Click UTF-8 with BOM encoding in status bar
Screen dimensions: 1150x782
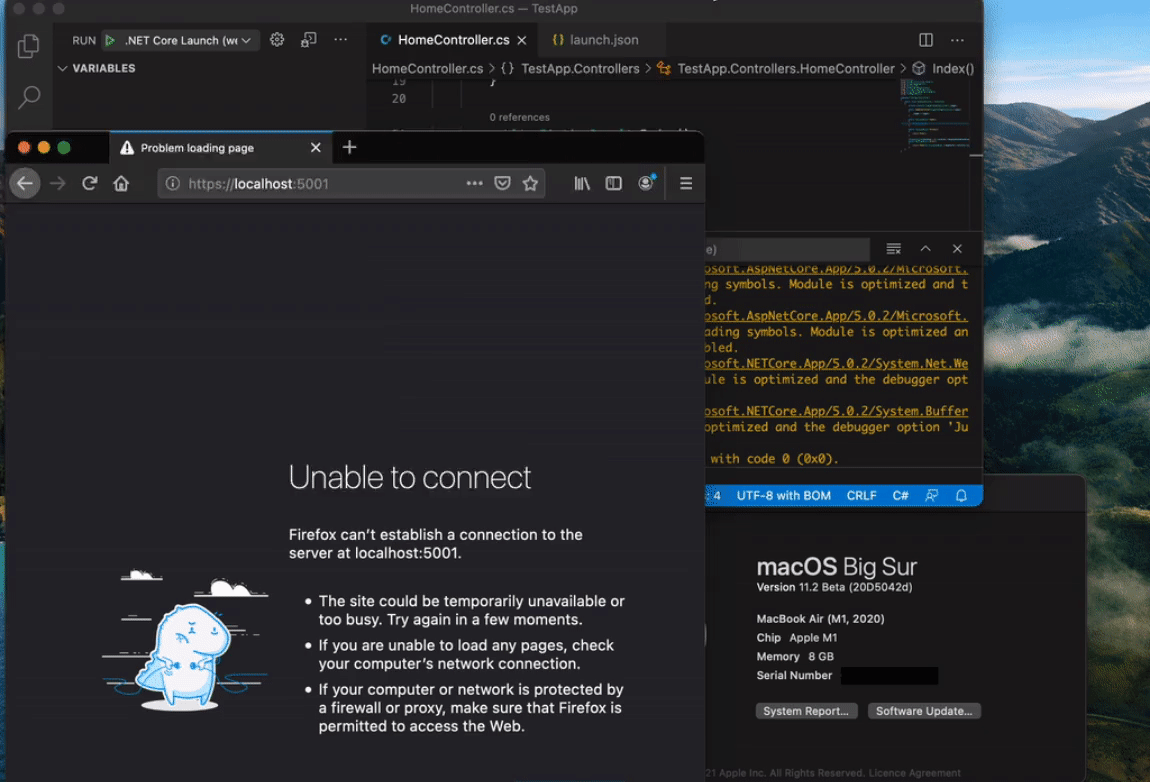pos(783,496)
